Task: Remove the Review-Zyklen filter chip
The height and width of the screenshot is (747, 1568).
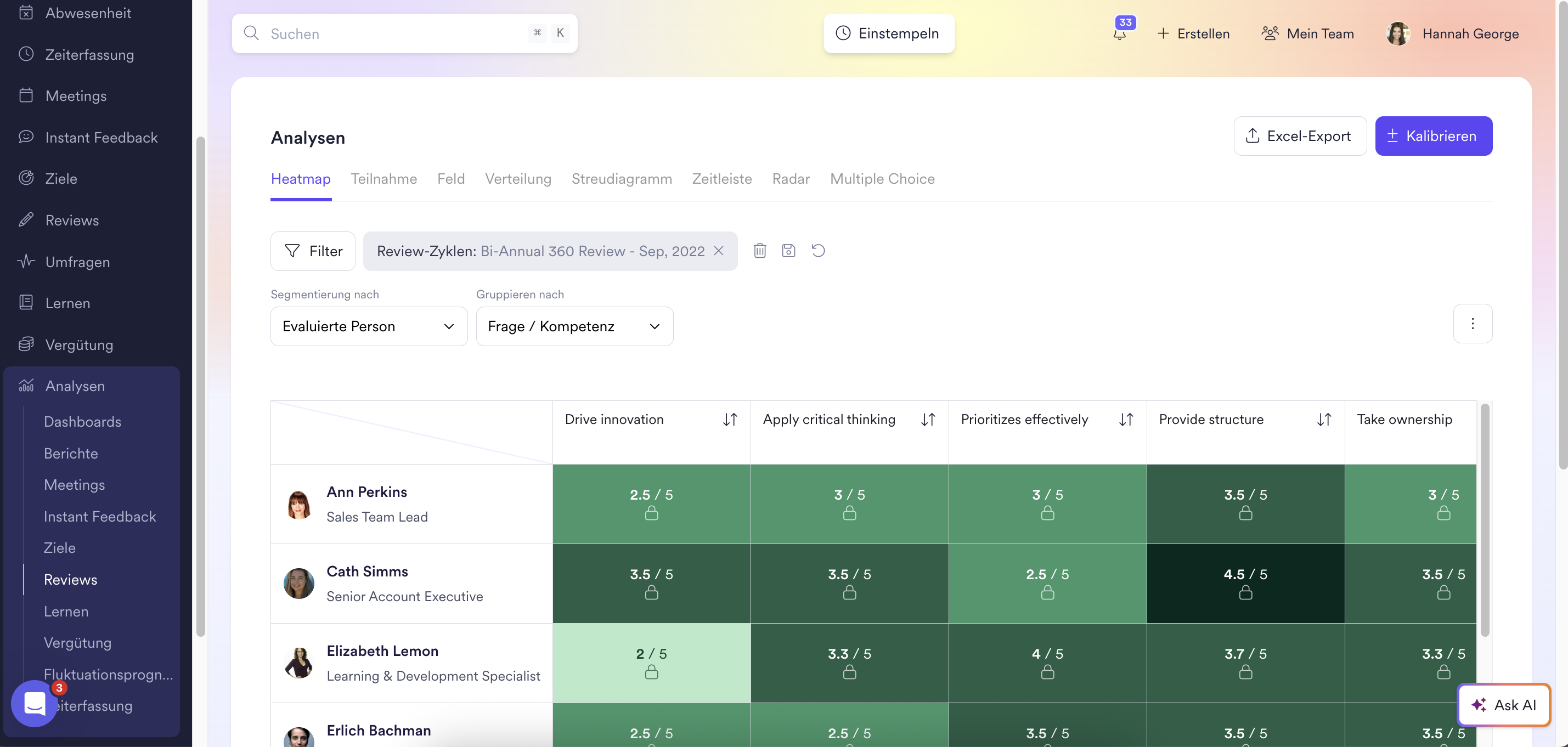Action: pyautogui.click(x=718, y=251)
